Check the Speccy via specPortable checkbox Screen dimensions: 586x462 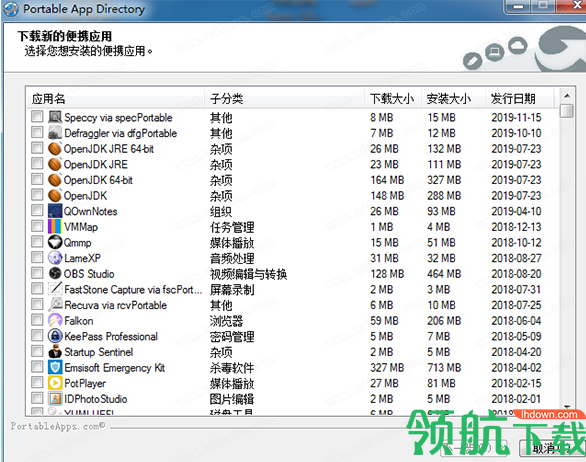point(37,117)
